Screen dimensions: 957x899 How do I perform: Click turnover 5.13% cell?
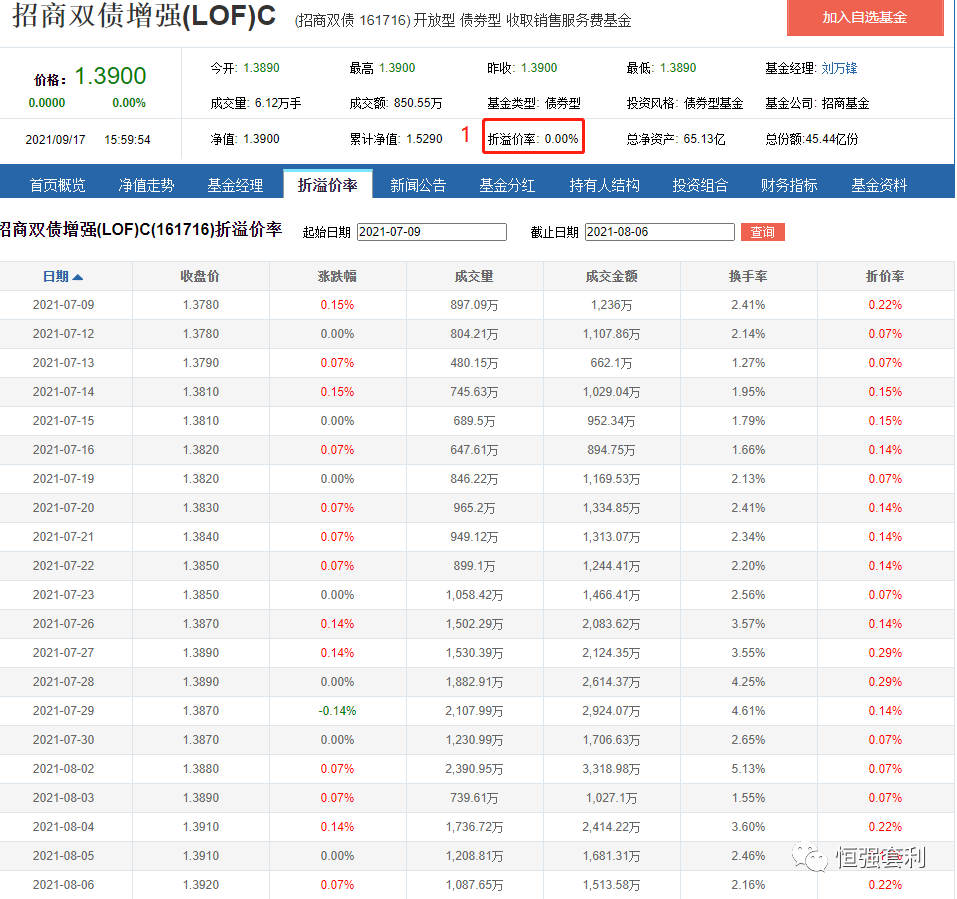click(x=748, y=768)
